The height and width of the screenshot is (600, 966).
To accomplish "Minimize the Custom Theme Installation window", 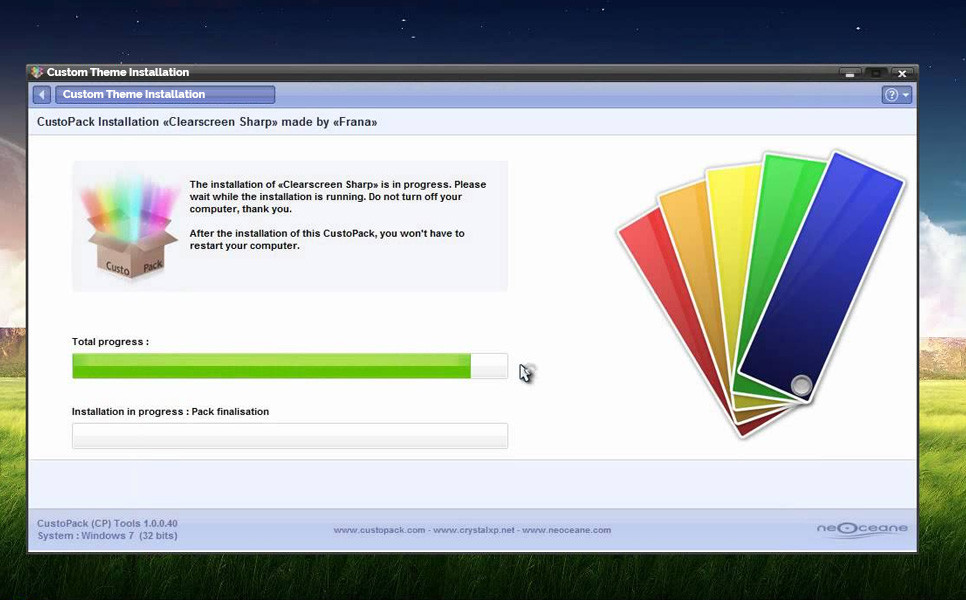I will tap(850, 73).
